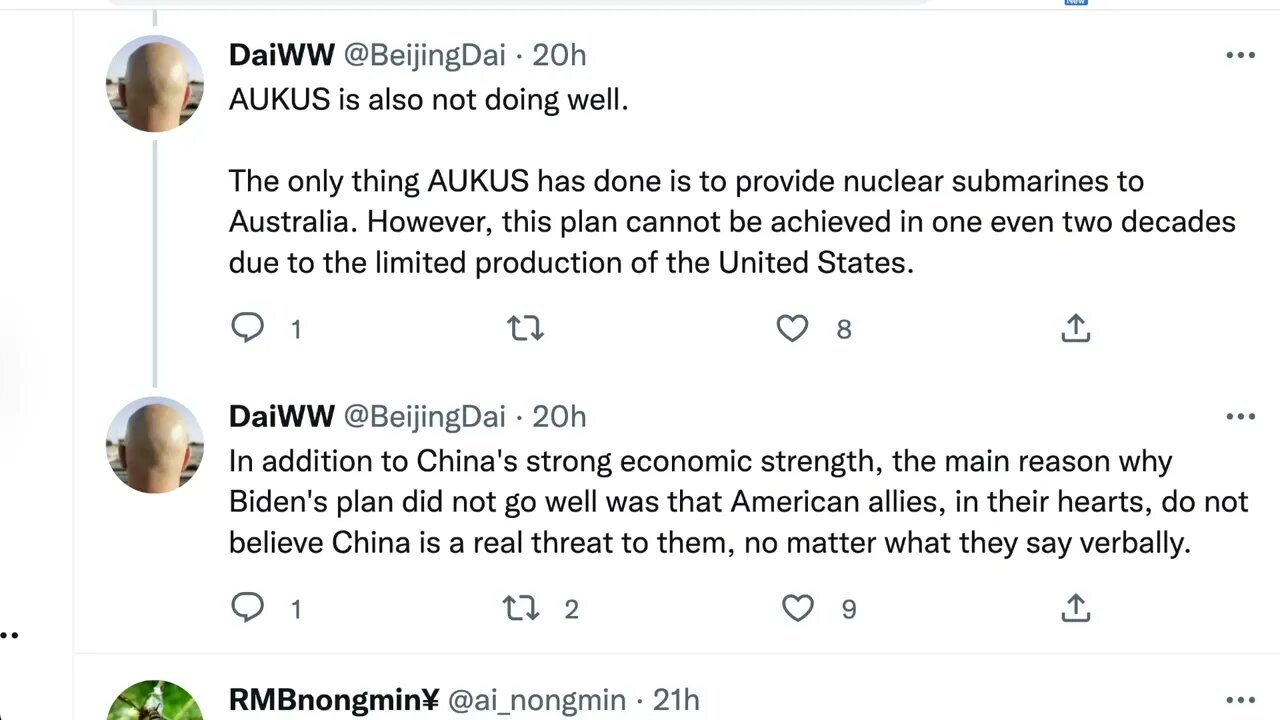Share the AUKUS tweet
The width and height of the screenshot is (1280, 720).
pyautogui.click(x=1075, y=328)
